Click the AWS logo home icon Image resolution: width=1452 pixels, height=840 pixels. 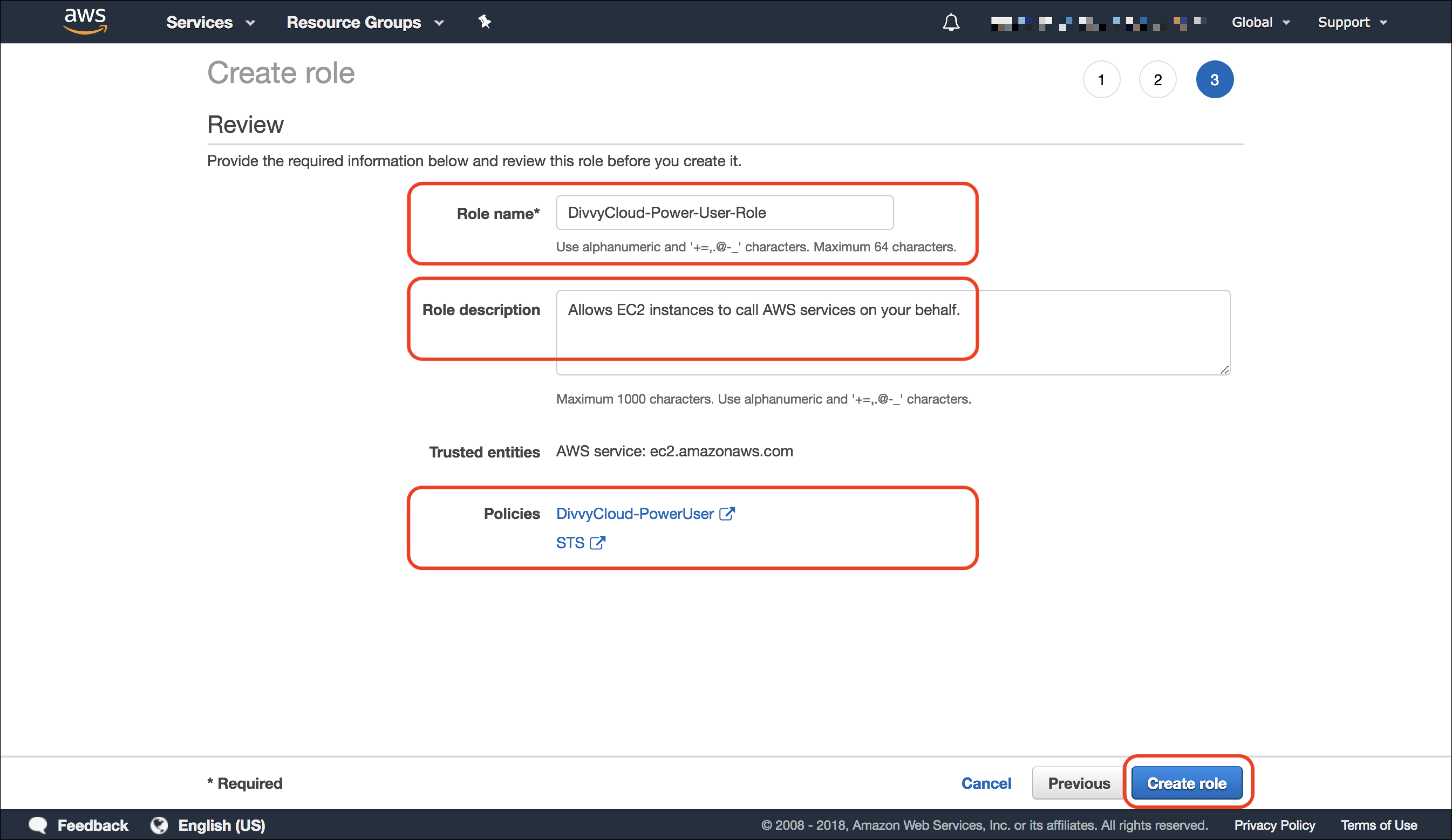click(x=85, y=21)
